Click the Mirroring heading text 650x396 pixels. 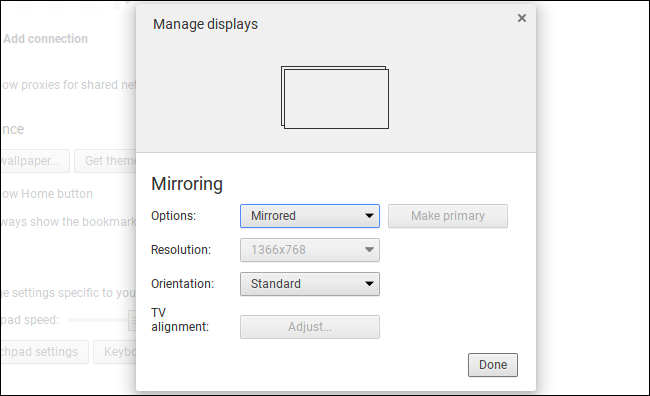[x=187, y=184]
